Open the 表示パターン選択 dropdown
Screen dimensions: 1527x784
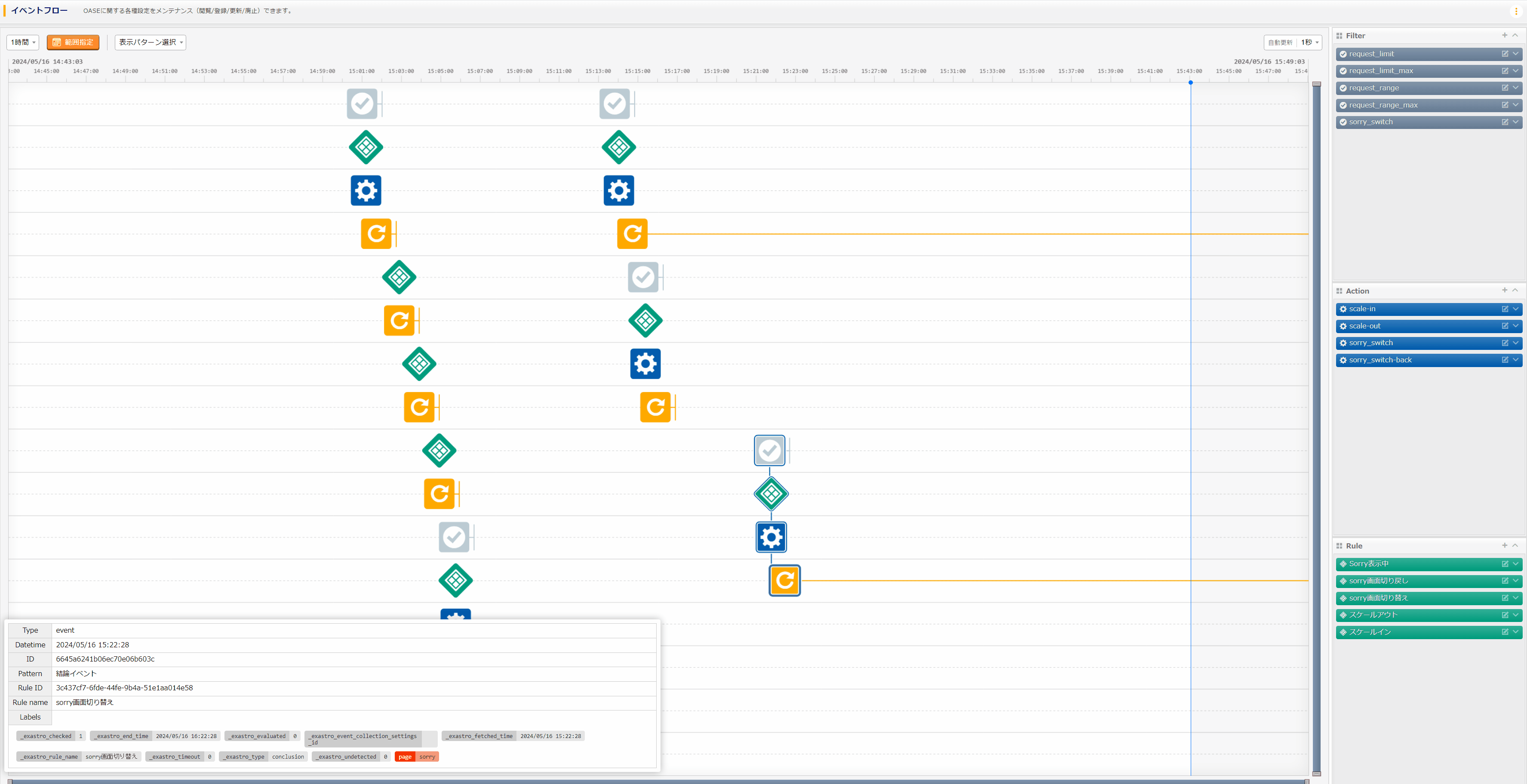tap(151, 43)
